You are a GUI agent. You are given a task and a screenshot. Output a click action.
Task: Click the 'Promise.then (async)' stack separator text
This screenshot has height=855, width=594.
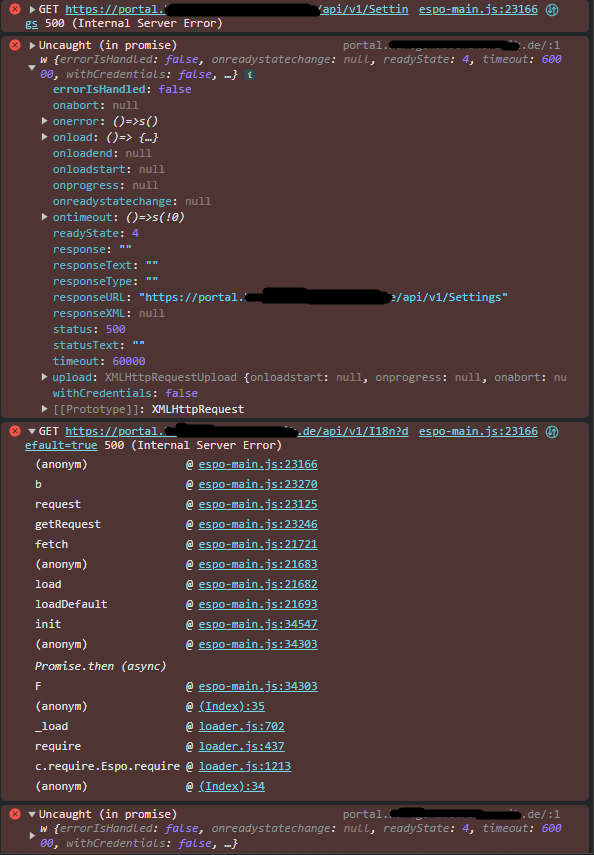[100, 666]
